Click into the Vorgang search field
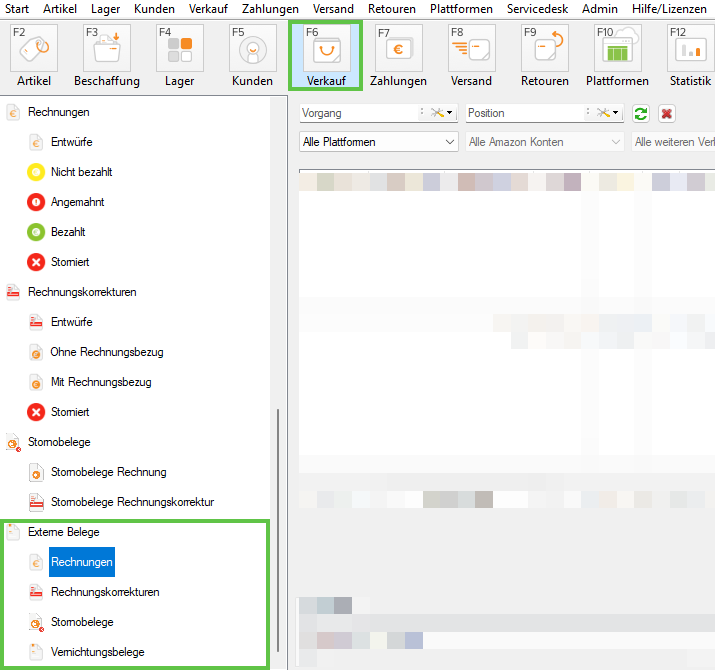Image resolution: width=715 pixels, height=670 pixels. point(357,114)
